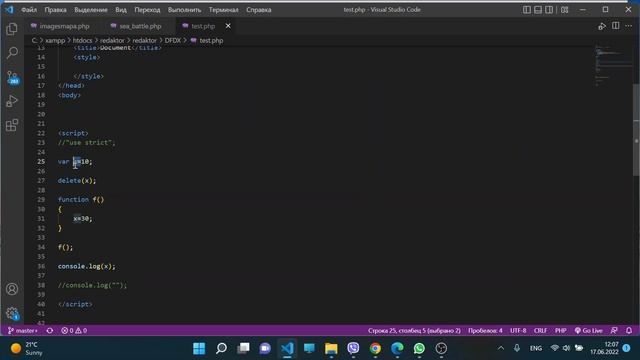
Task: Open the Выполнить menu
Action: pyautogui.click(x=184, y=9)
